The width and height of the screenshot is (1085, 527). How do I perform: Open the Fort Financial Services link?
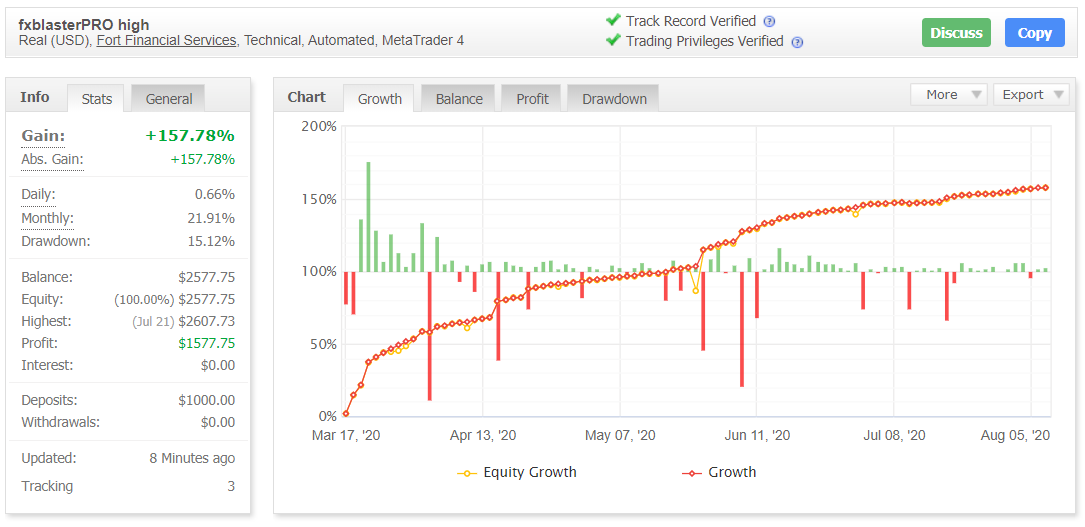166,40
